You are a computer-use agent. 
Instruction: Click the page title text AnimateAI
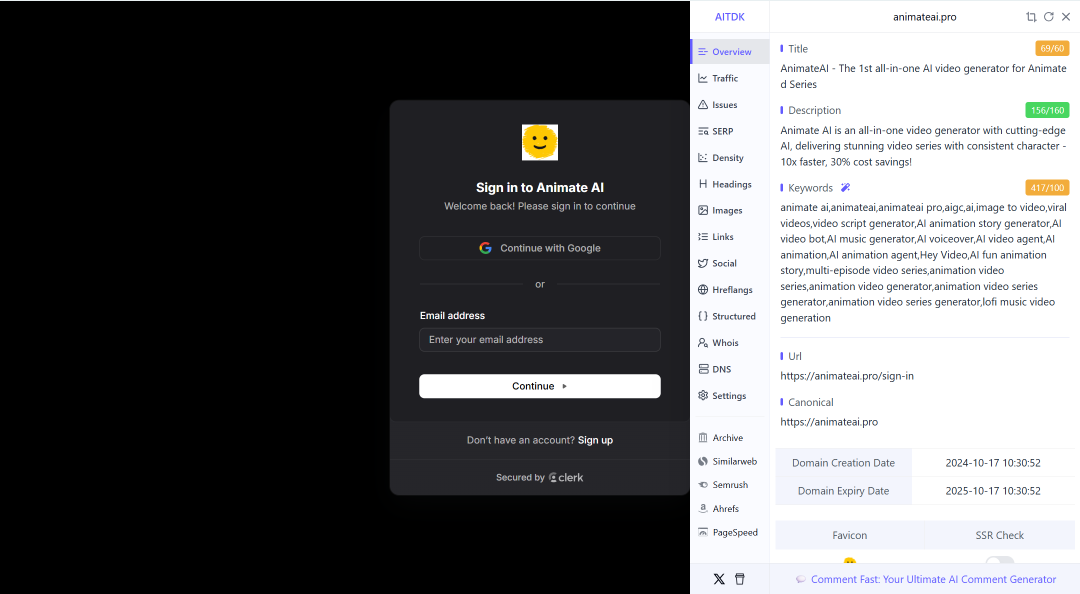[x=923, y=76]
